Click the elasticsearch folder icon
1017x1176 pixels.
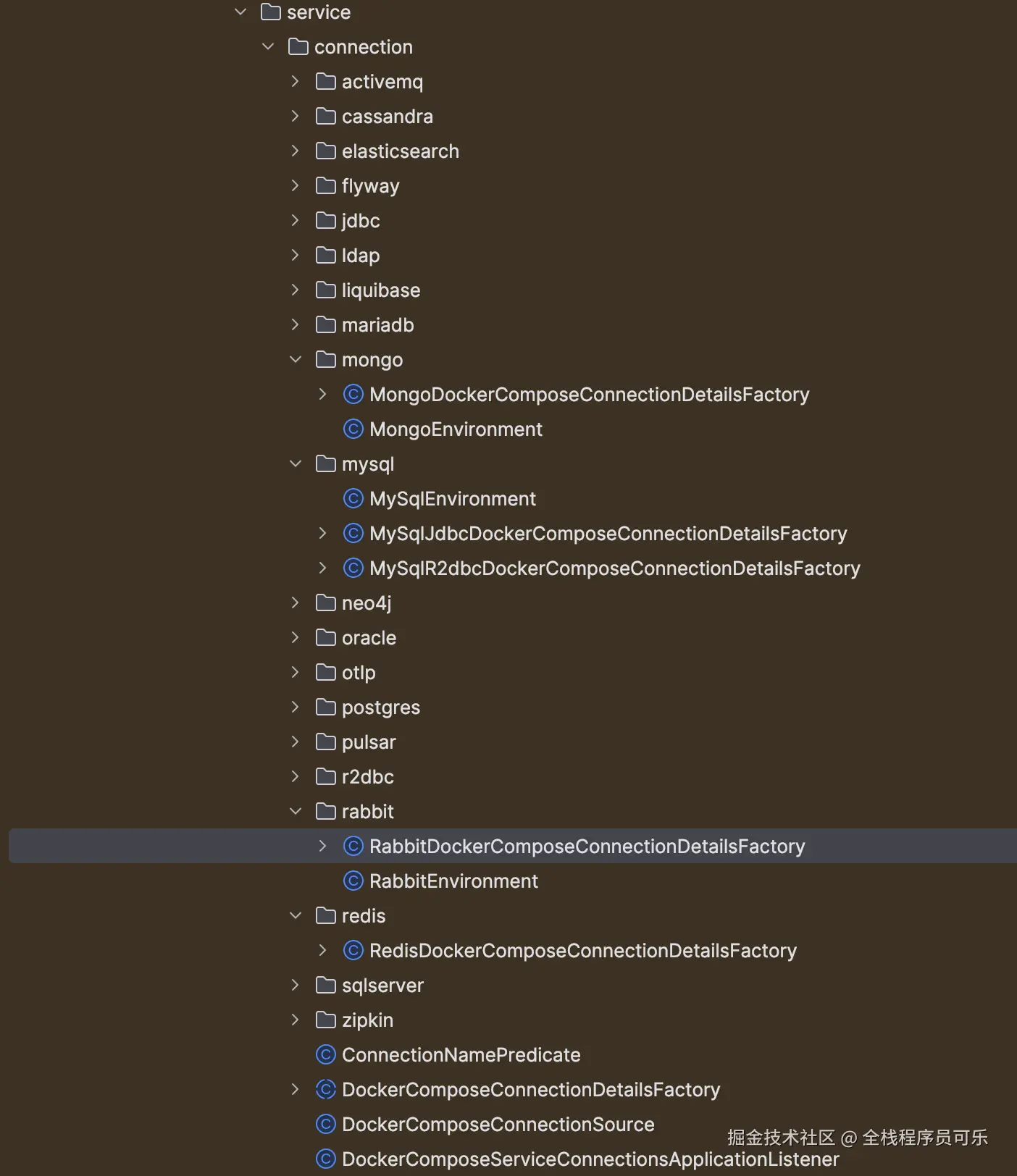pos(326,151)
